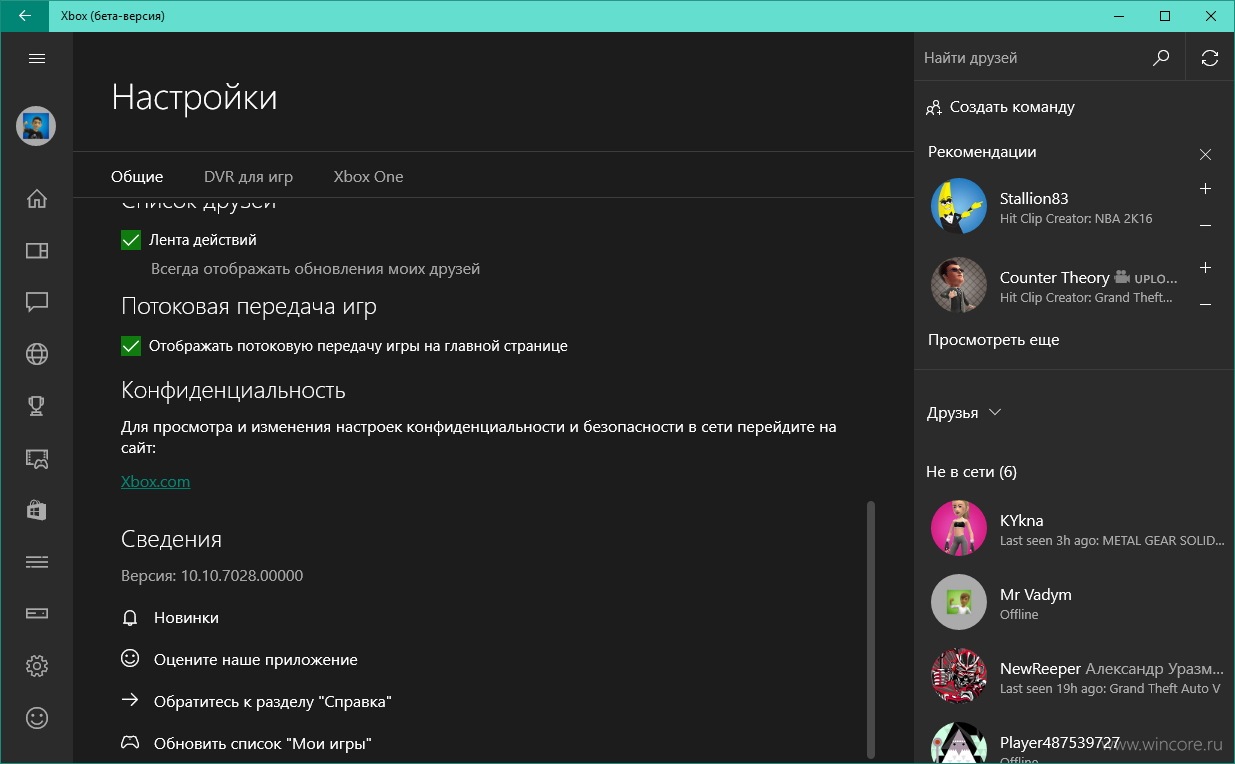1235x764 pixels.
Task: Switch to the Общие tab
Action: tap(137, 177)
